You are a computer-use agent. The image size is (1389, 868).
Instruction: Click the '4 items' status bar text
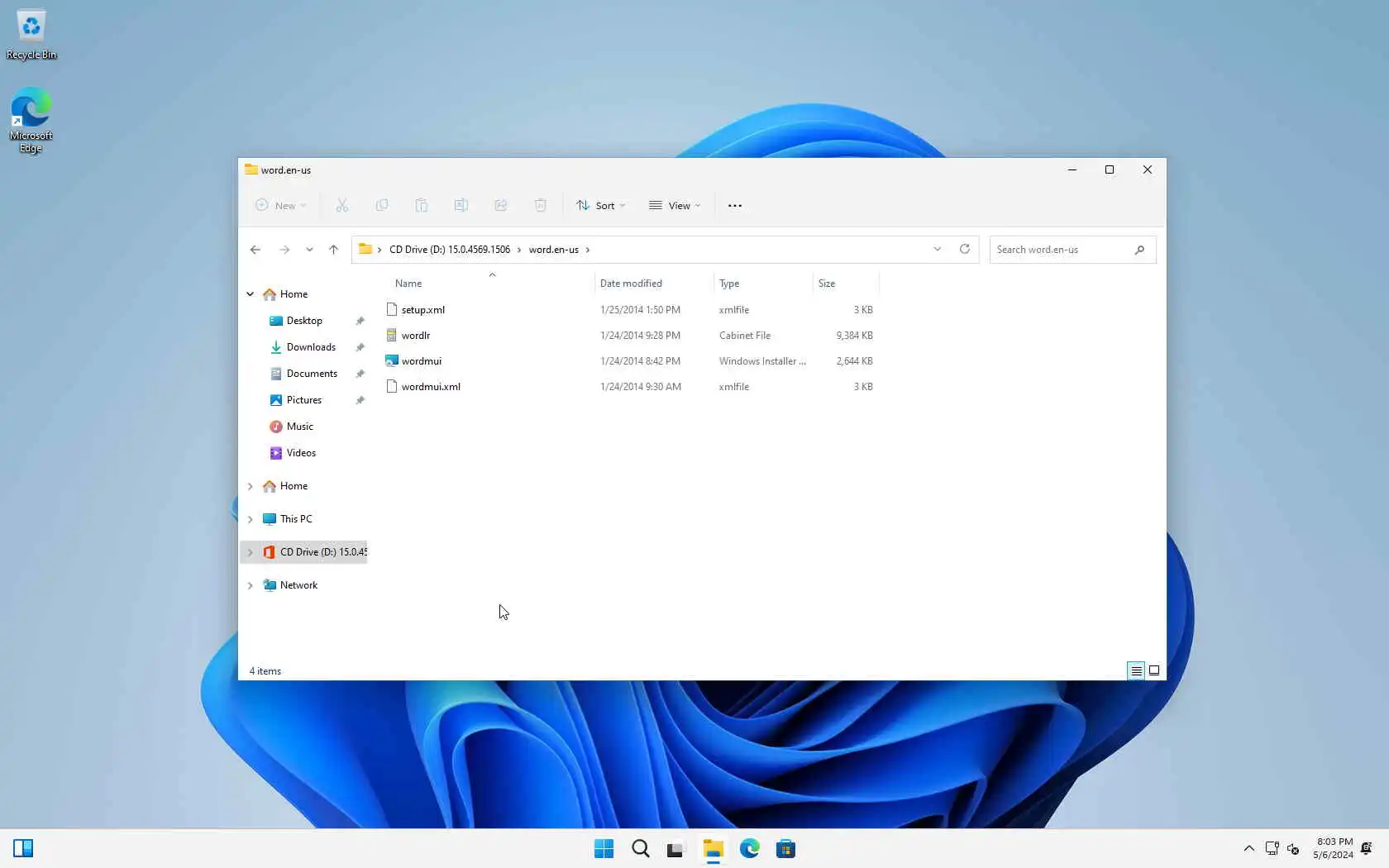click(x=265, y=671)
